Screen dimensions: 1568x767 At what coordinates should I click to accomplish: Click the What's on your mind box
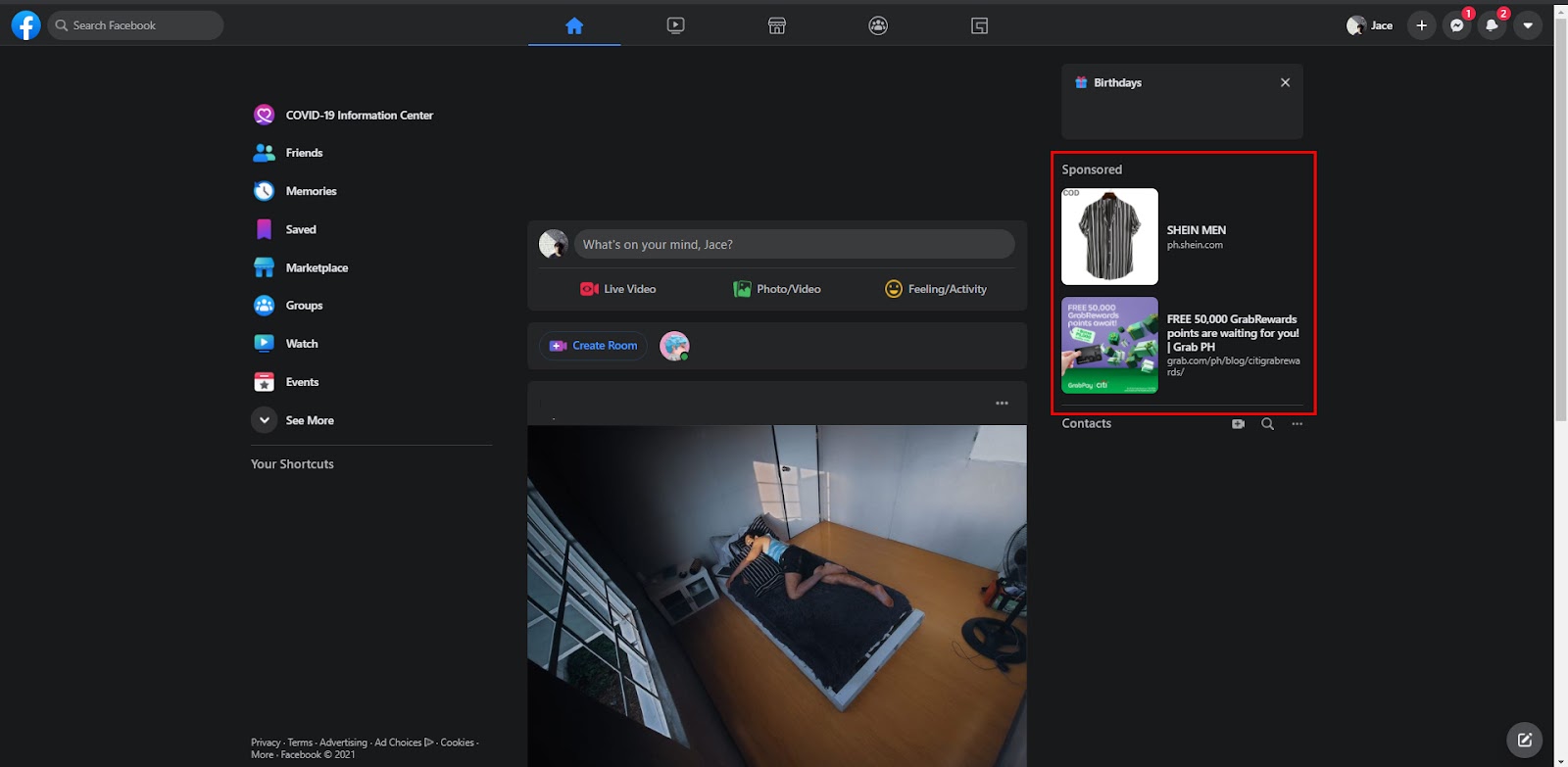794,245
